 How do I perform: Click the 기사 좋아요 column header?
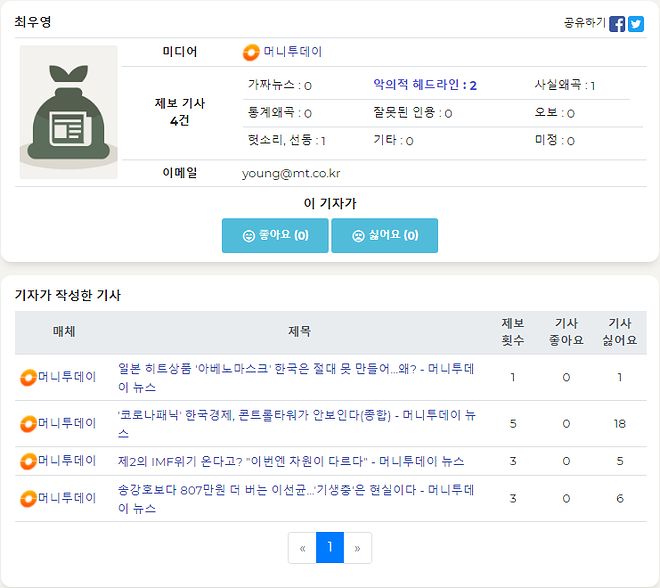tap(566, 332)
